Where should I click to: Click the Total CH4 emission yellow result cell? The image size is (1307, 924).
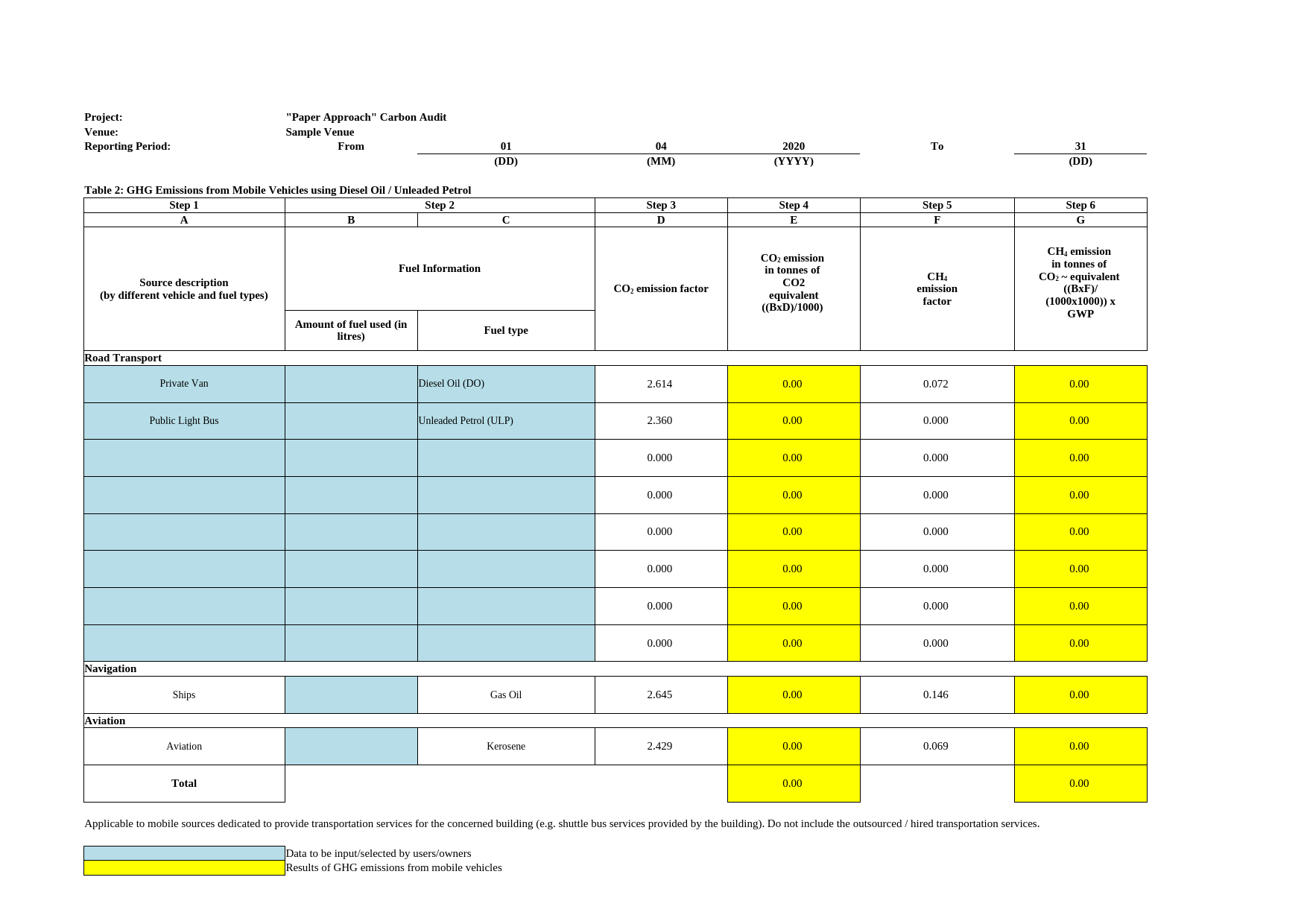(x=1080, y=783)
